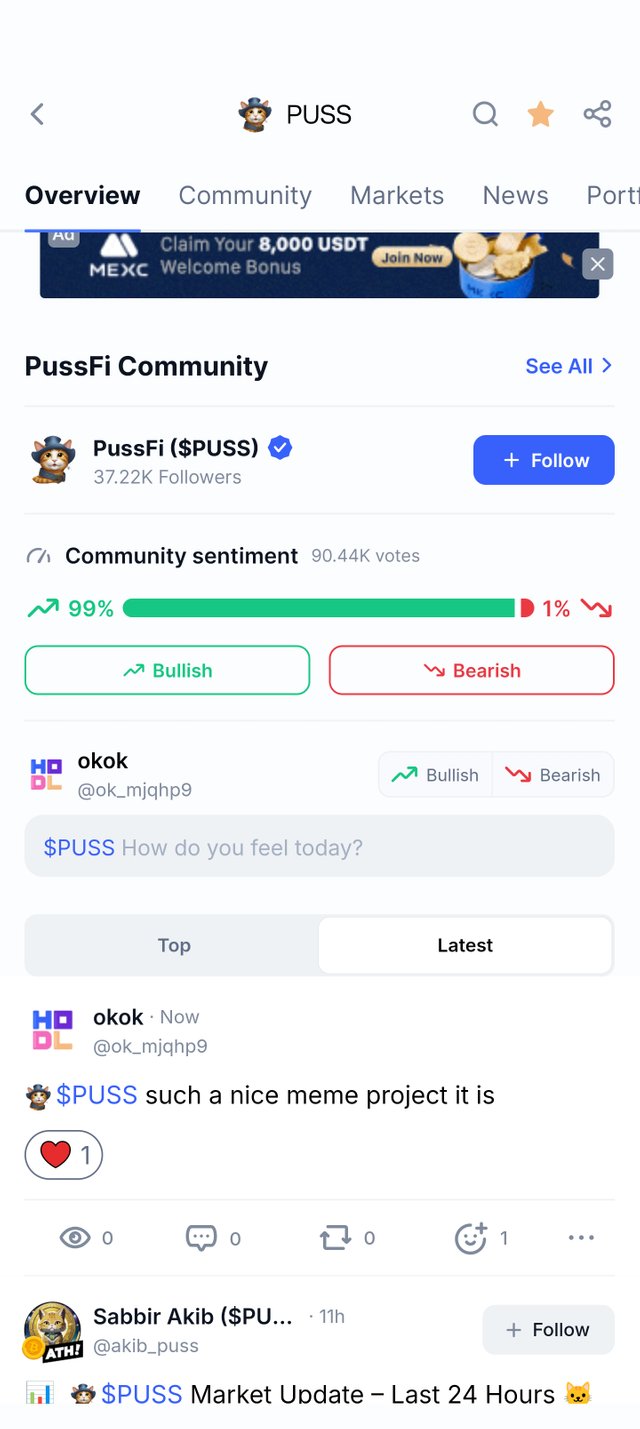Click the community sentiment percentage bar
The width and height of the screenshot is (640, 1429).
(x=328, y=608)
